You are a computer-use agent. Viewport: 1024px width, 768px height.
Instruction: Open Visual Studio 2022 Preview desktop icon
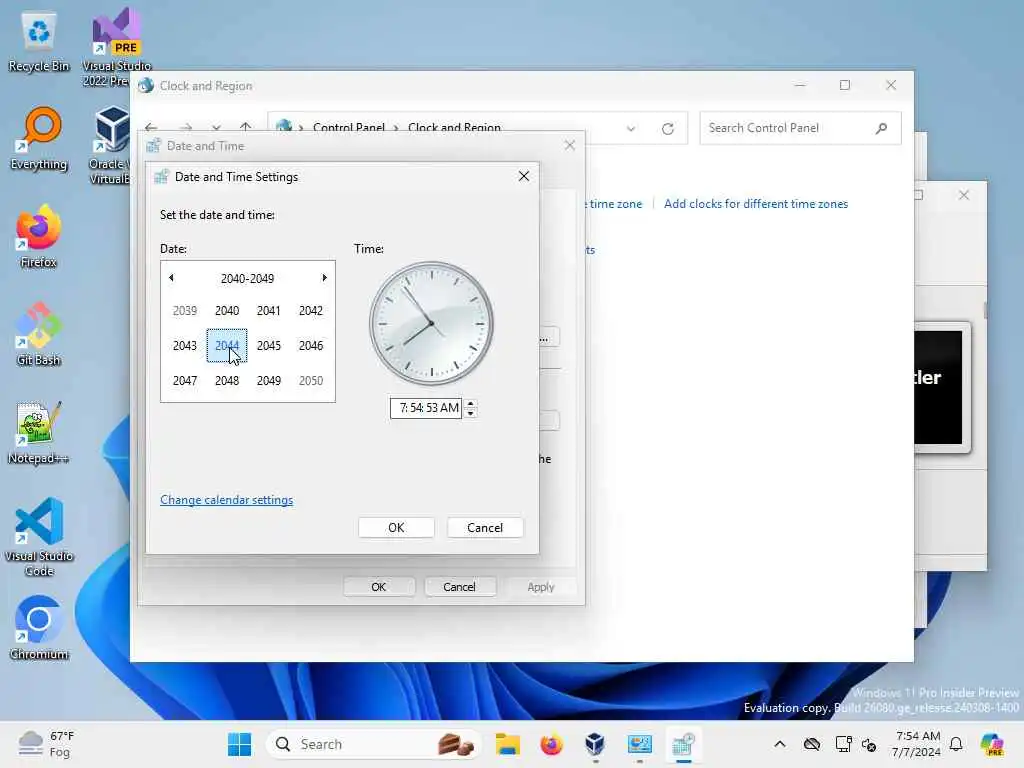(116, 46)
